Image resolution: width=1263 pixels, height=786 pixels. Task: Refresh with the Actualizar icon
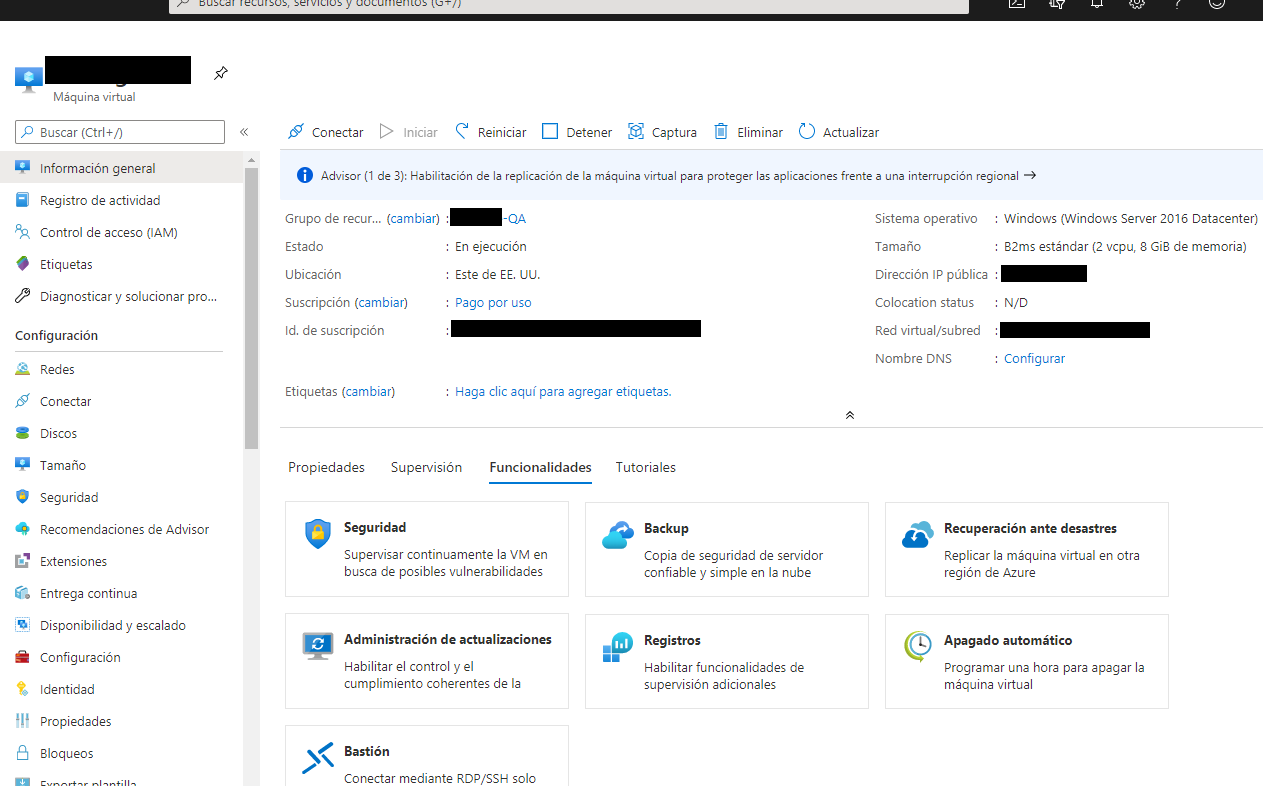806,131
